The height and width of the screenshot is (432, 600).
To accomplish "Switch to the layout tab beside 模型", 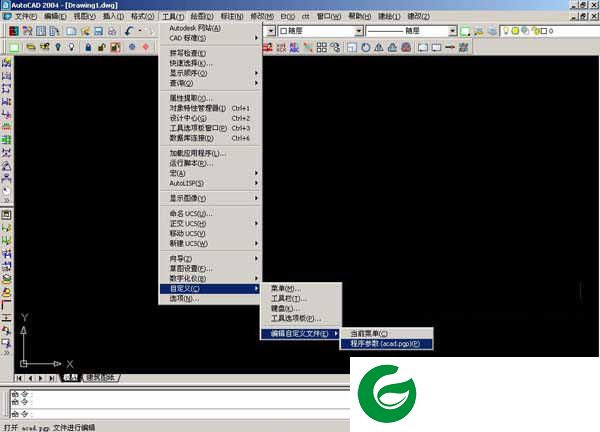I will point(101,378).
